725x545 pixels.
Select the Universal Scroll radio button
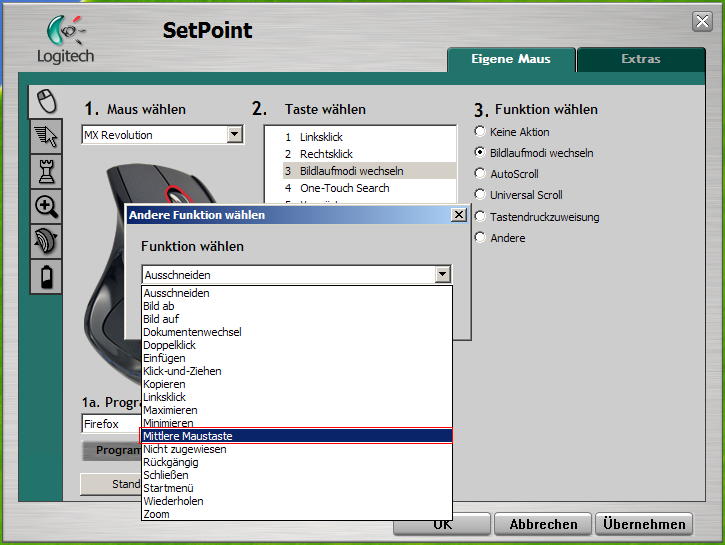coord(480,195)
